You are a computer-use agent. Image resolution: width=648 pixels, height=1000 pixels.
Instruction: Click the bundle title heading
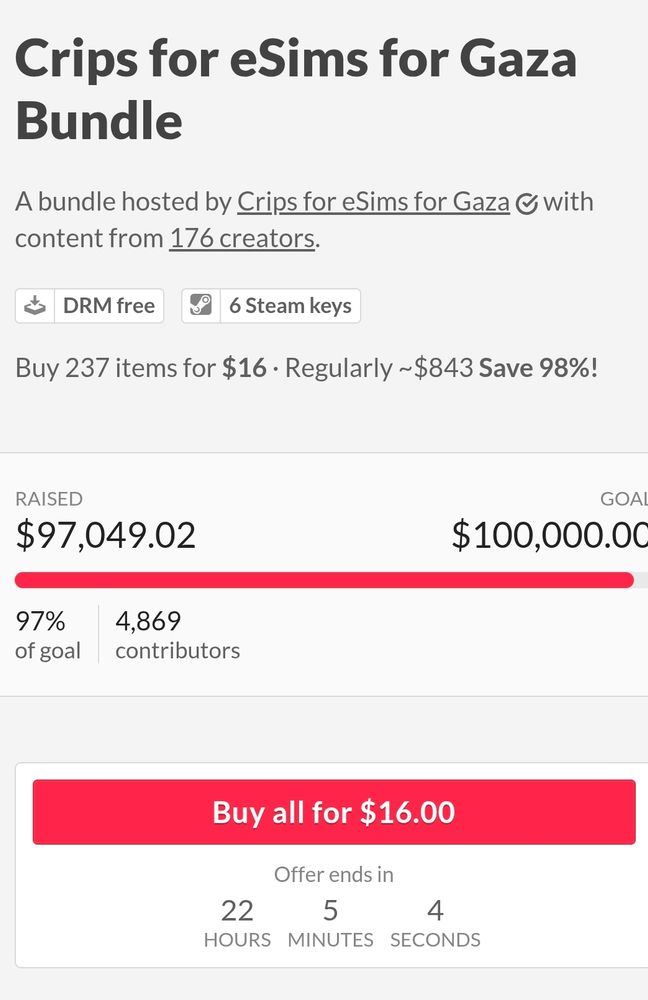point(296,89)
